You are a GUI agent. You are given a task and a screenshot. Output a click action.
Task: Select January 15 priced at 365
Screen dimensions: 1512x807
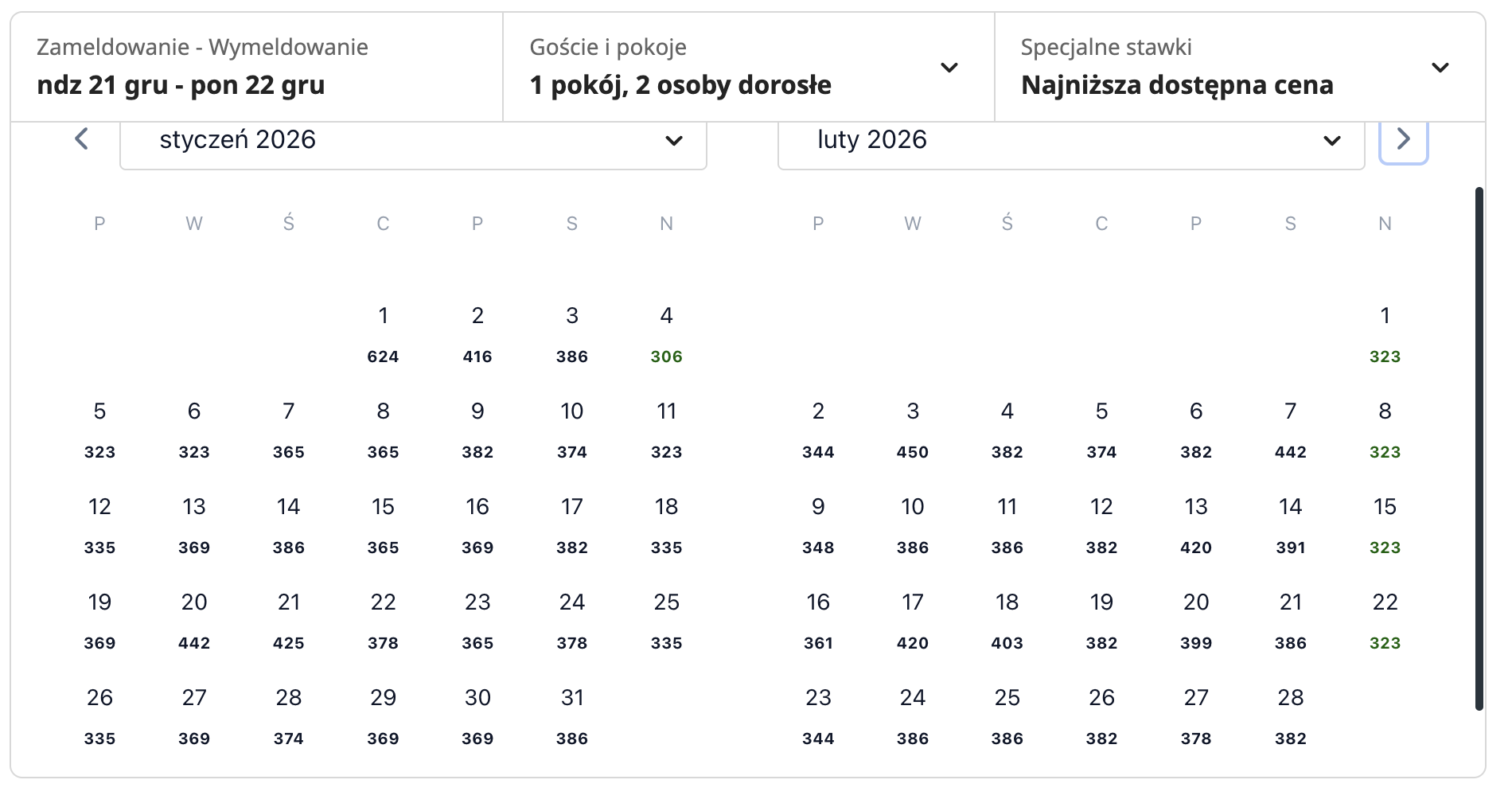coord(383,524)
